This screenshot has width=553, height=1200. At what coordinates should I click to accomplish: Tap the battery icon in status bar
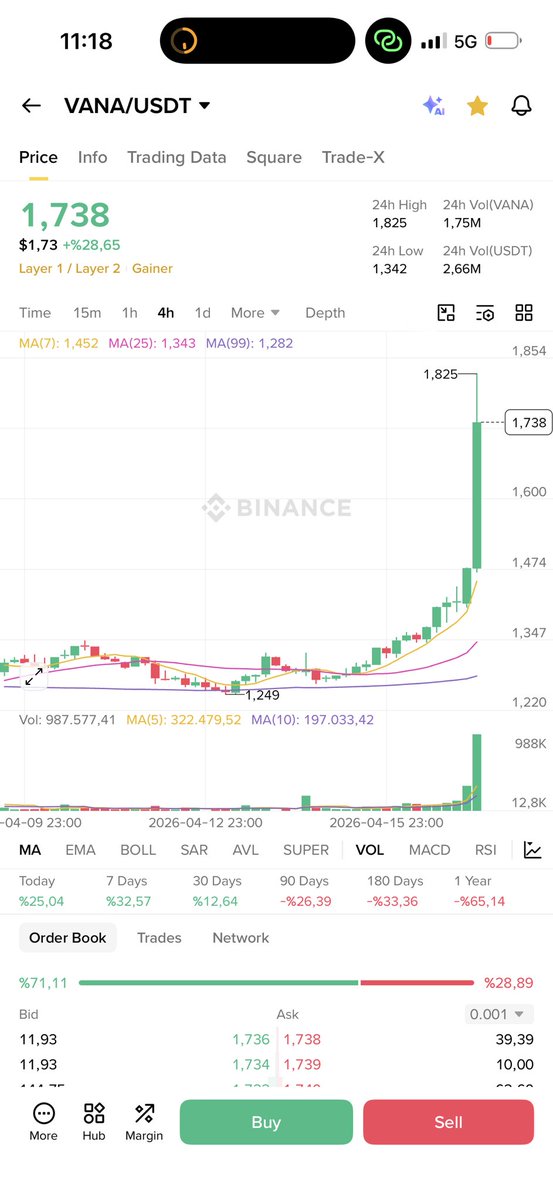click(x=504, y=41)
